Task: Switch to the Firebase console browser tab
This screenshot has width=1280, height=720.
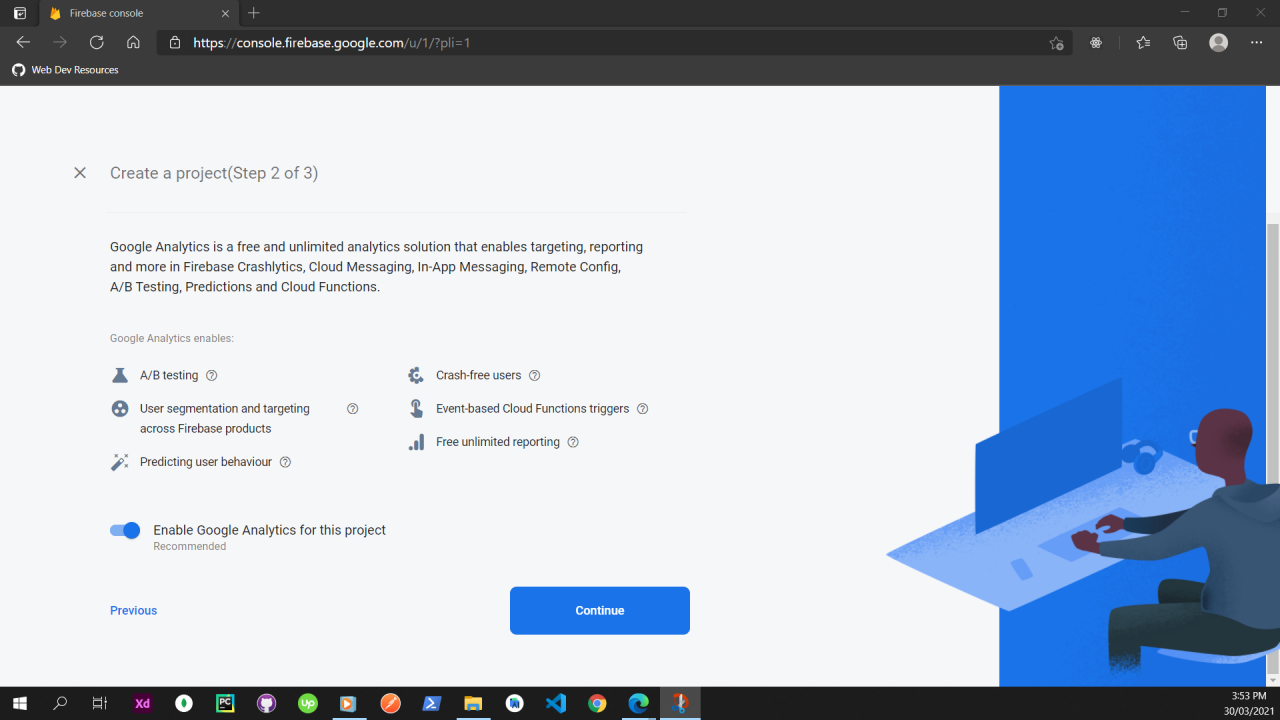Action: [x=130, y=14]
